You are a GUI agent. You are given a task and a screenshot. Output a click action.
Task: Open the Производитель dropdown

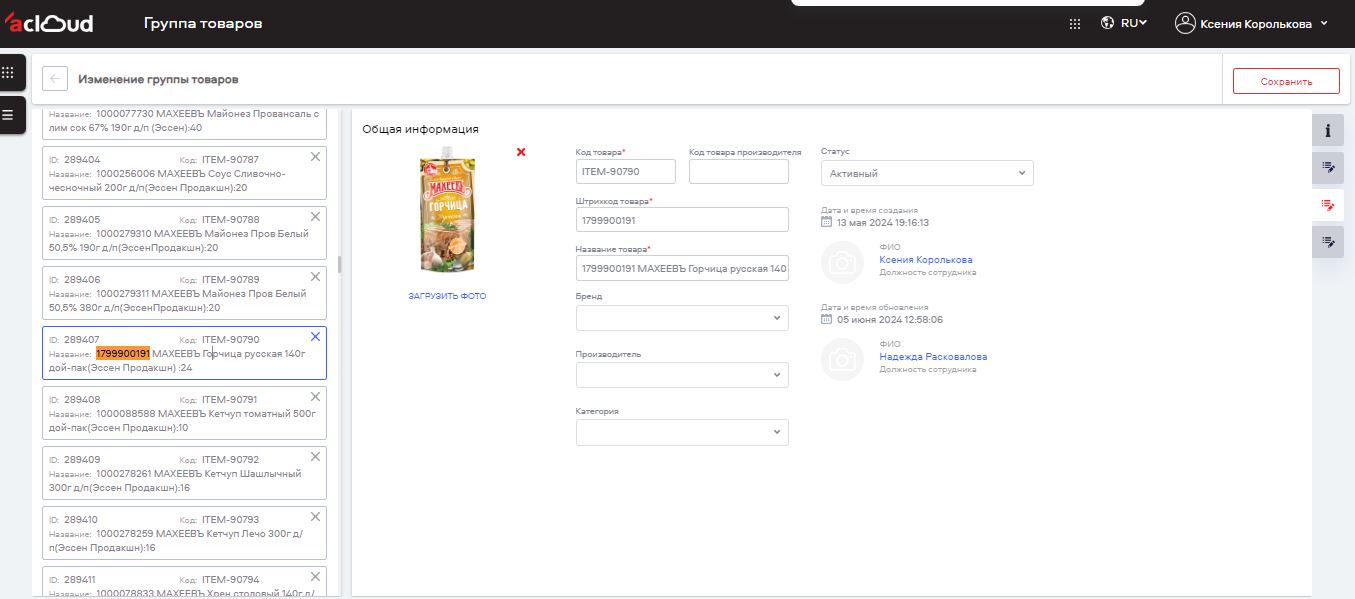click(x=682, y=375)
